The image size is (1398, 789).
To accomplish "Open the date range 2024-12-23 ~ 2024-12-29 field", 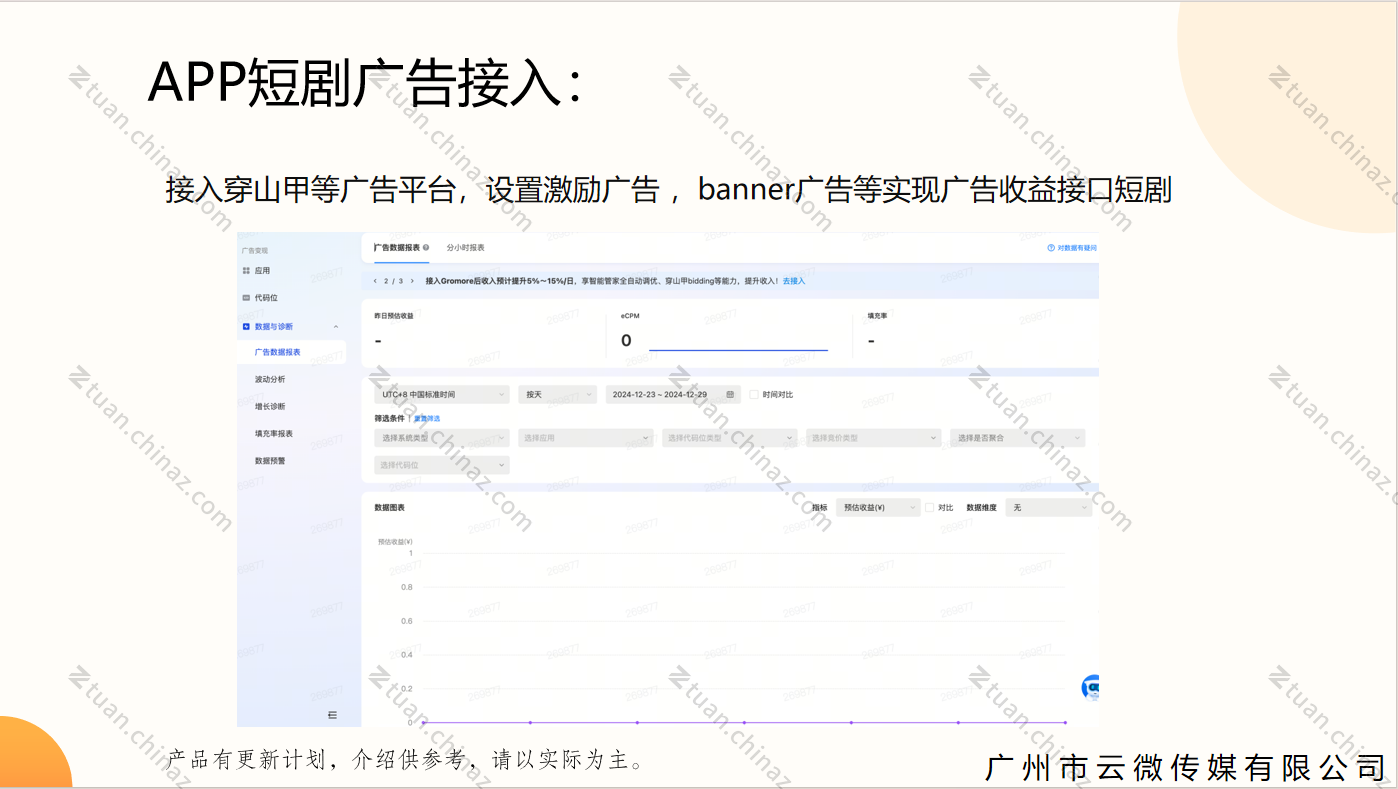I will [x=673, y=395].
